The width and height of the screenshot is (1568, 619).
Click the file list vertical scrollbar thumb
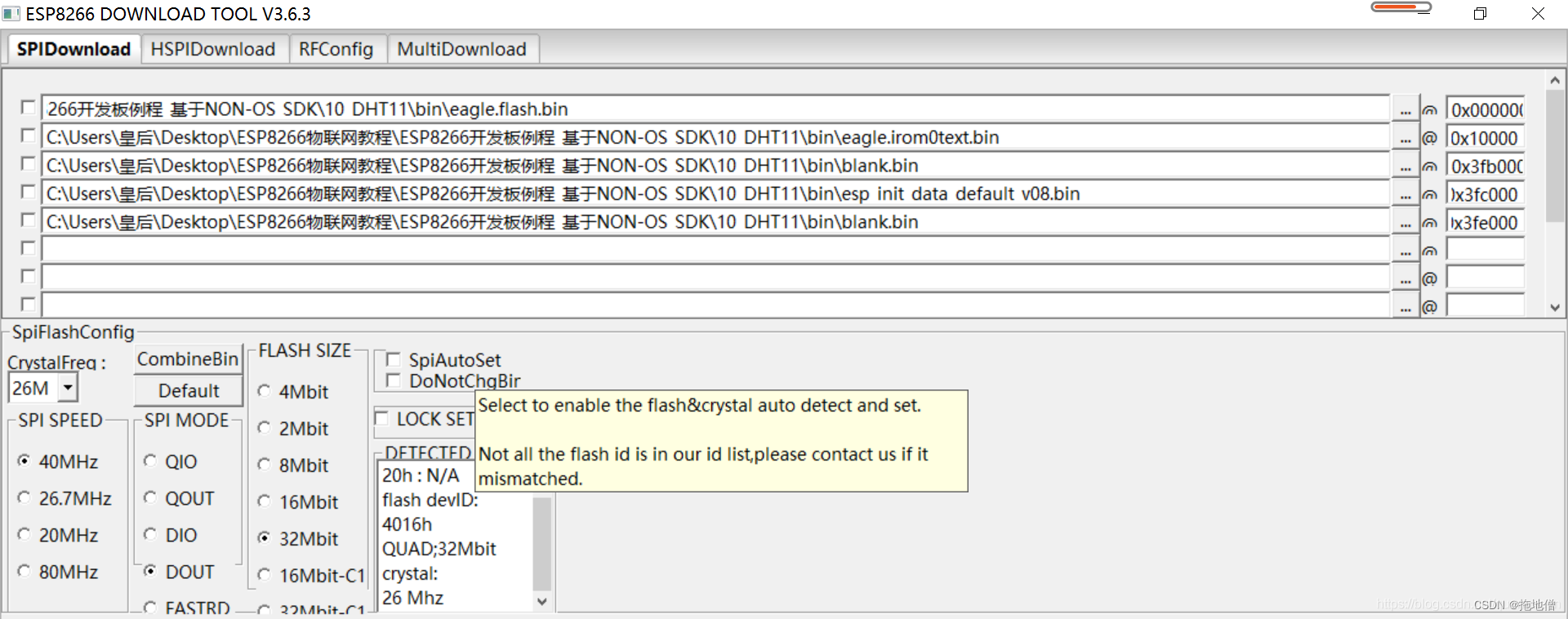(1554, 157)
